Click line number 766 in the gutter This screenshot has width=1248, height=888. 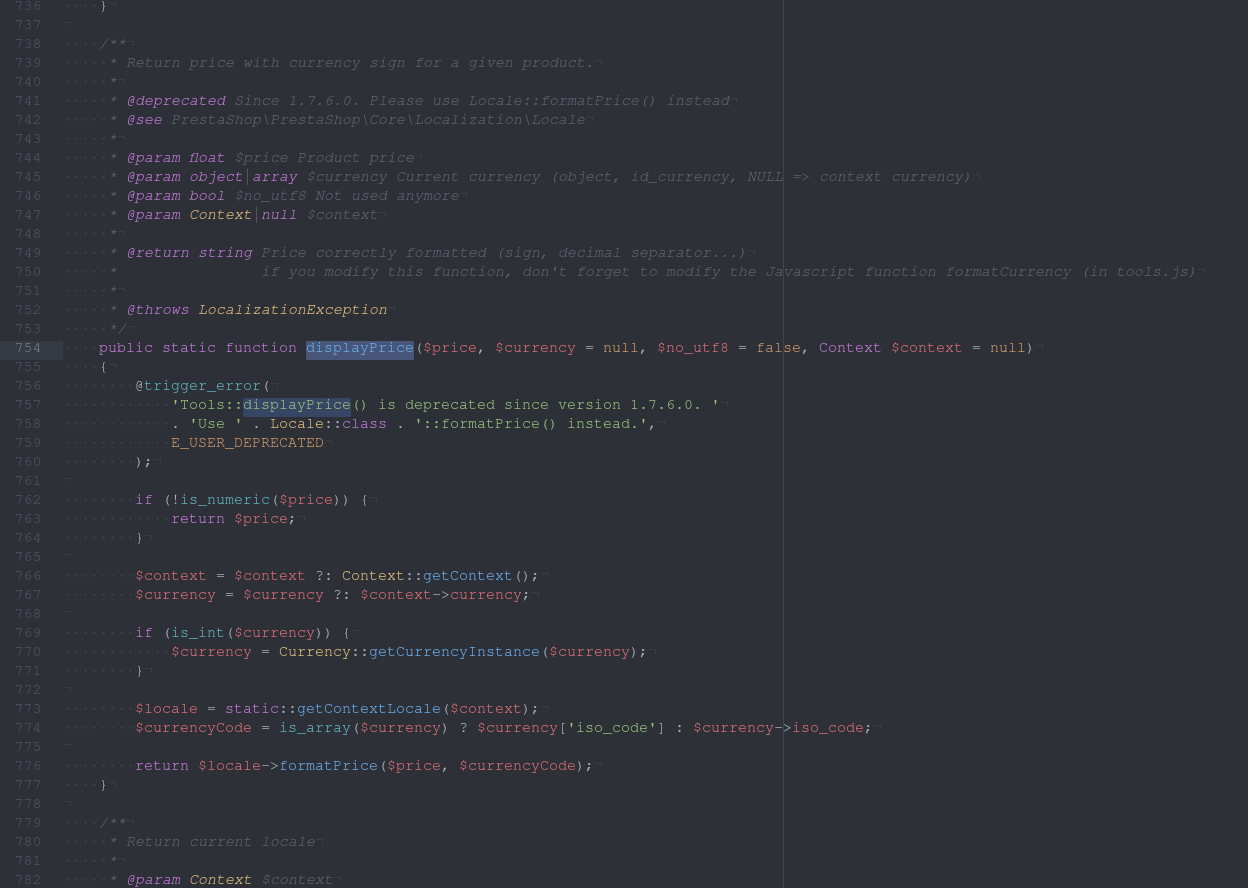(x=28, y=576)
